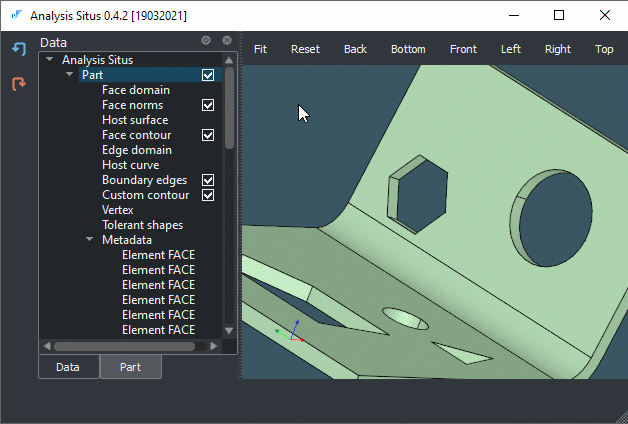Switch to Back view
Screen dimensions: 628x424
pyautogui.click(x=355, y=49)
